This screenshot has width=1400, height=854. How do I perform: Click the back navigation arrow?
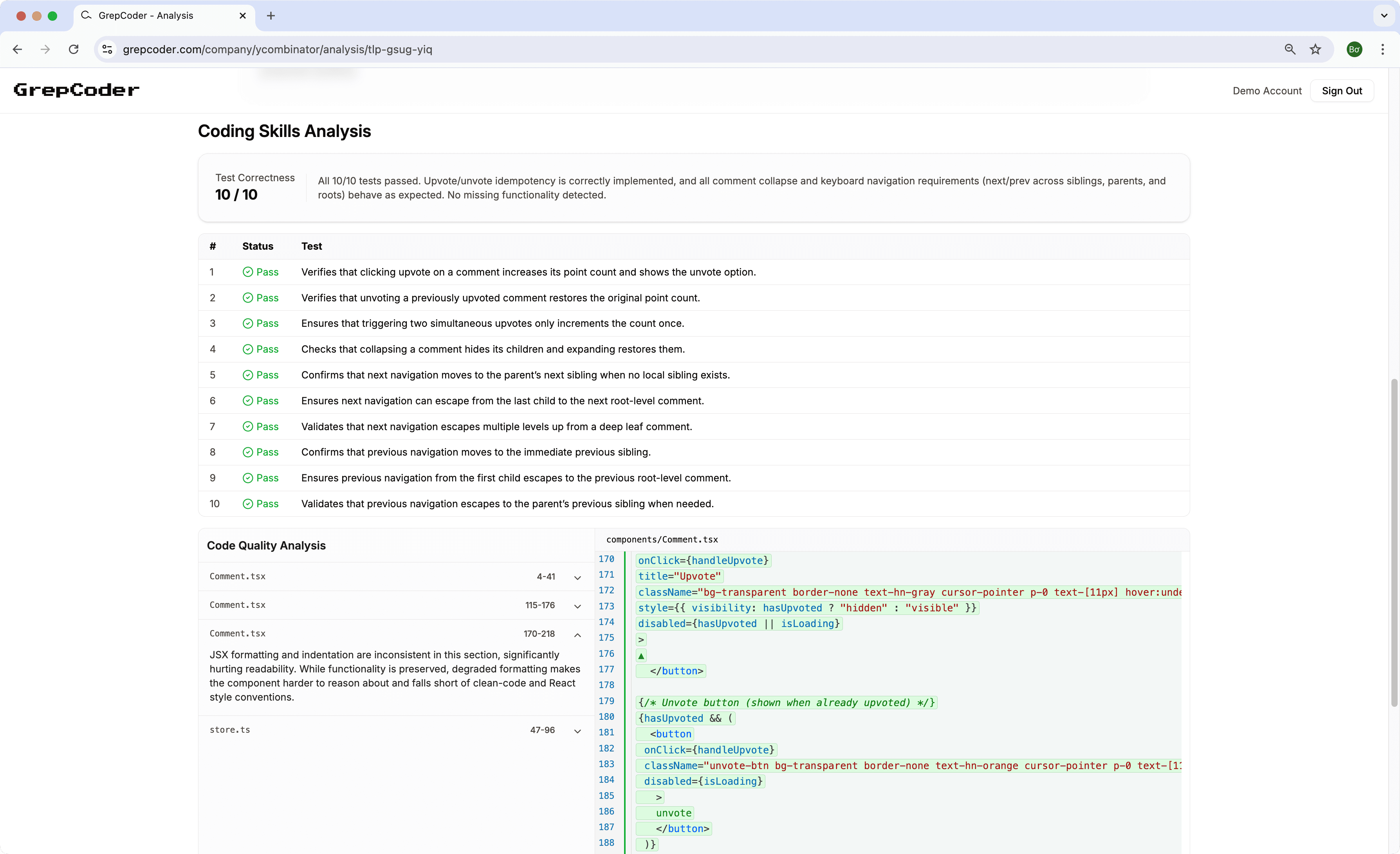[x=18, y=49]
